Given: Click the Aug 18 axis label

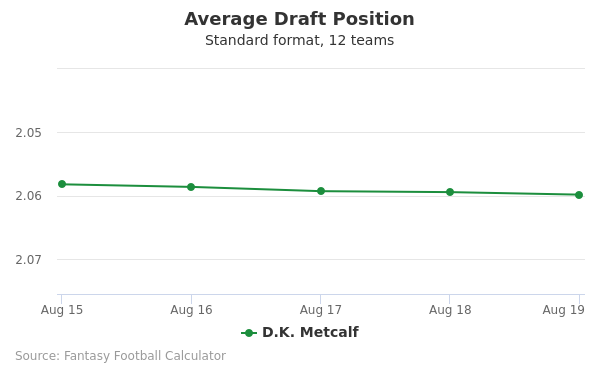Looking at the screenshot, I should (x=450, y=310).
